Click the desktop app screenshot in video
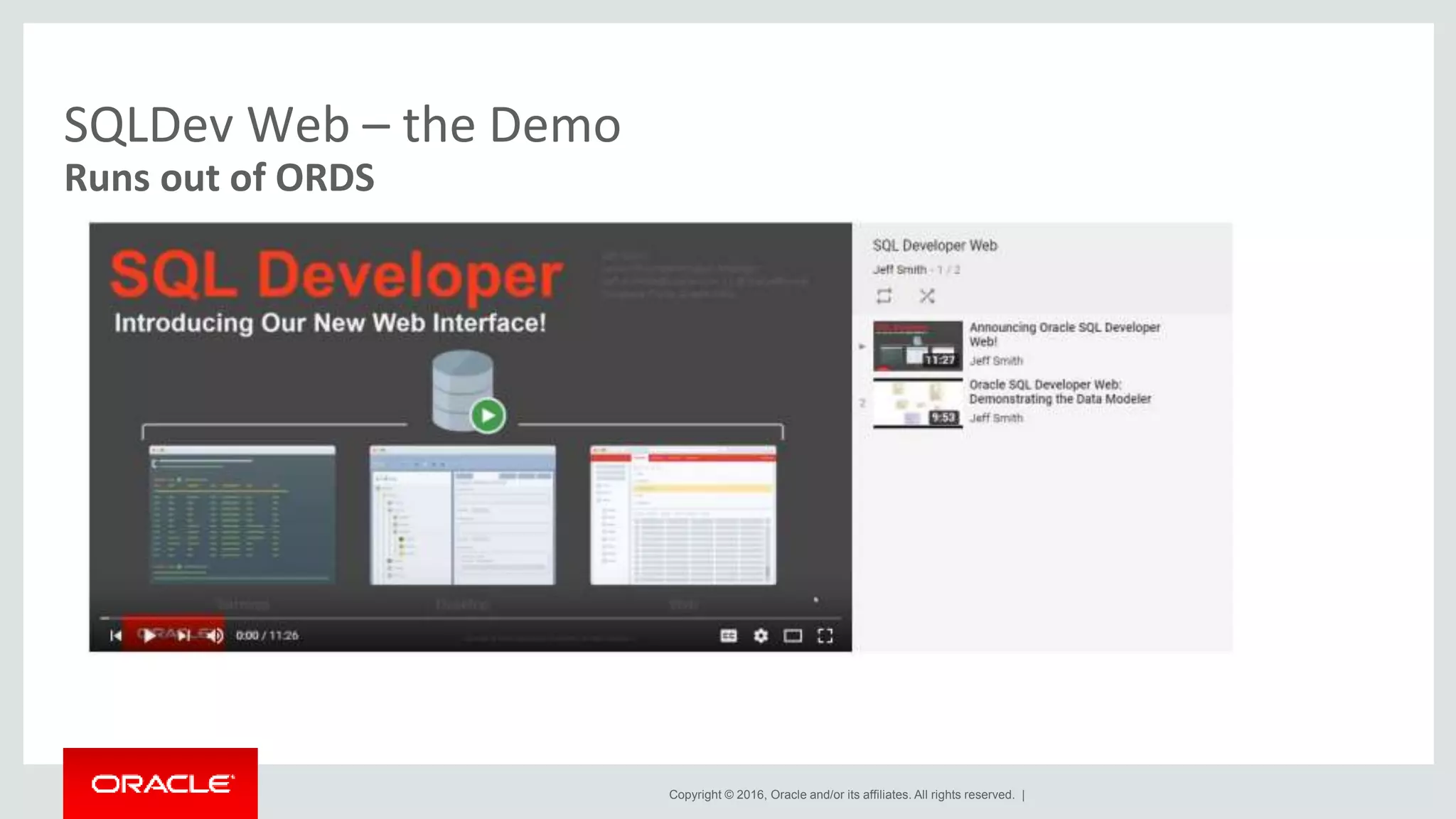This screenshot has height=819, width=1456. pos(462,515)
